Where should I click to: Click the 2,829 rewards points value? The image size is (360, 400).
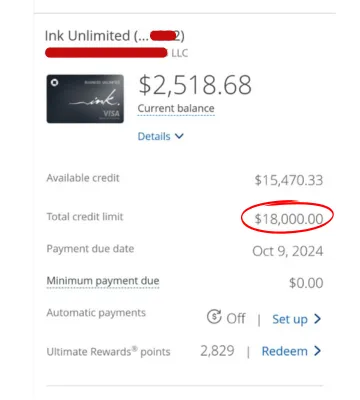217,351
